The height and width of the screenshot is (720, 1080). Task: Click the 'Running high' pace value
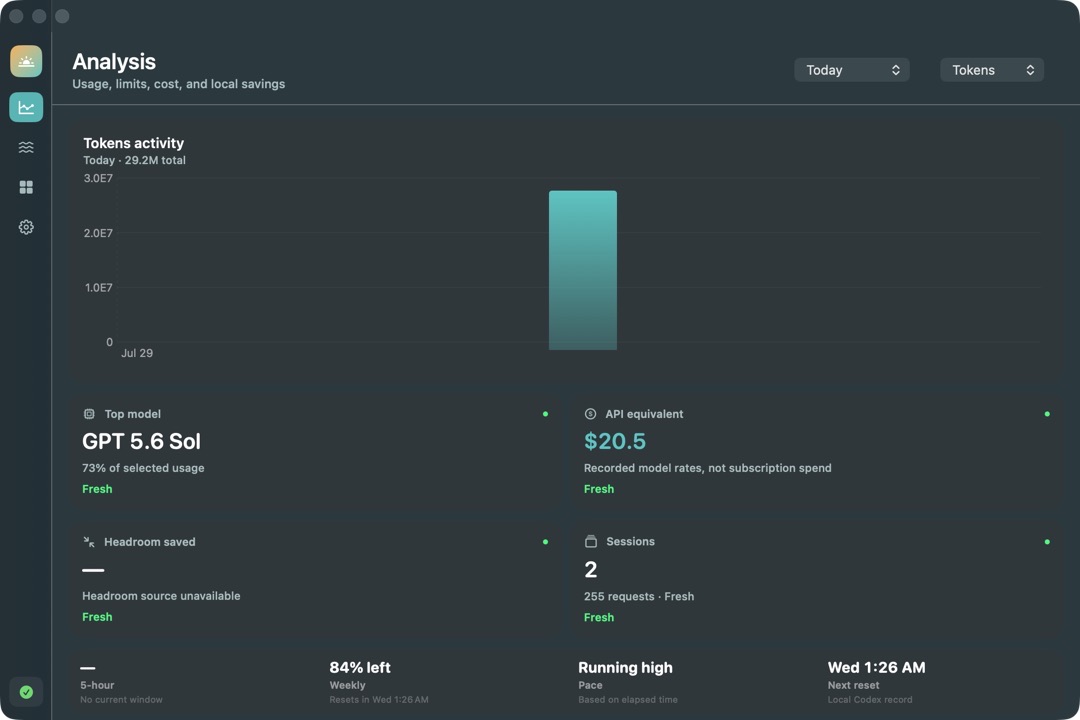[x=625, y=668]
